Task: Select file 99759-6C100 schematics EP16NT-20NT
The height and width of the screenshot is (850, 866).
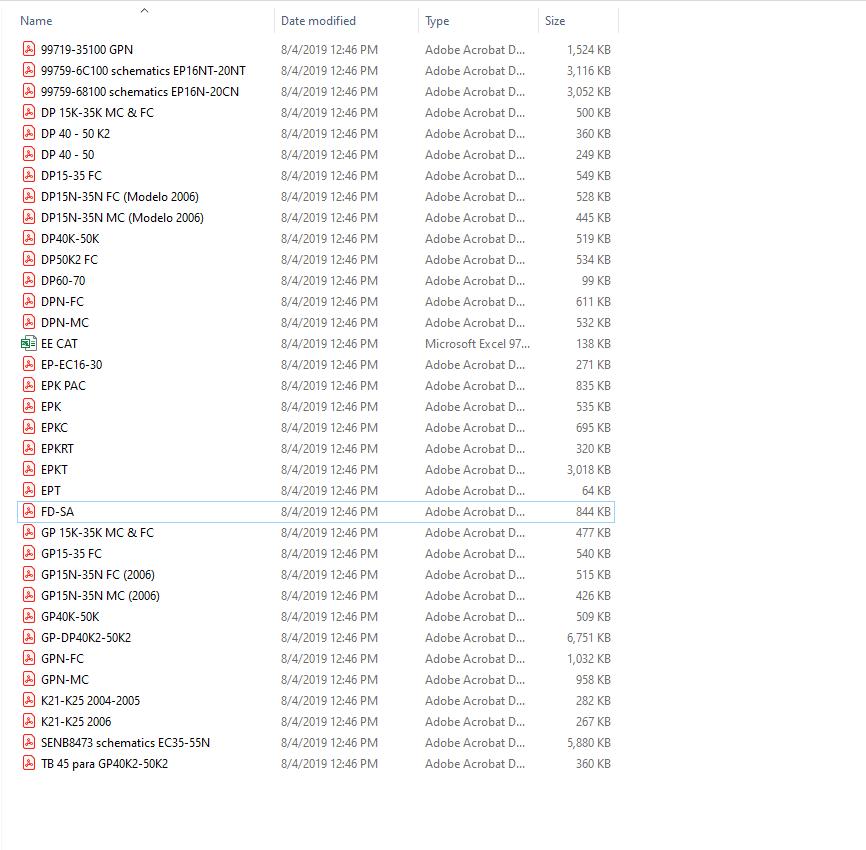Action: click(143, 71)
